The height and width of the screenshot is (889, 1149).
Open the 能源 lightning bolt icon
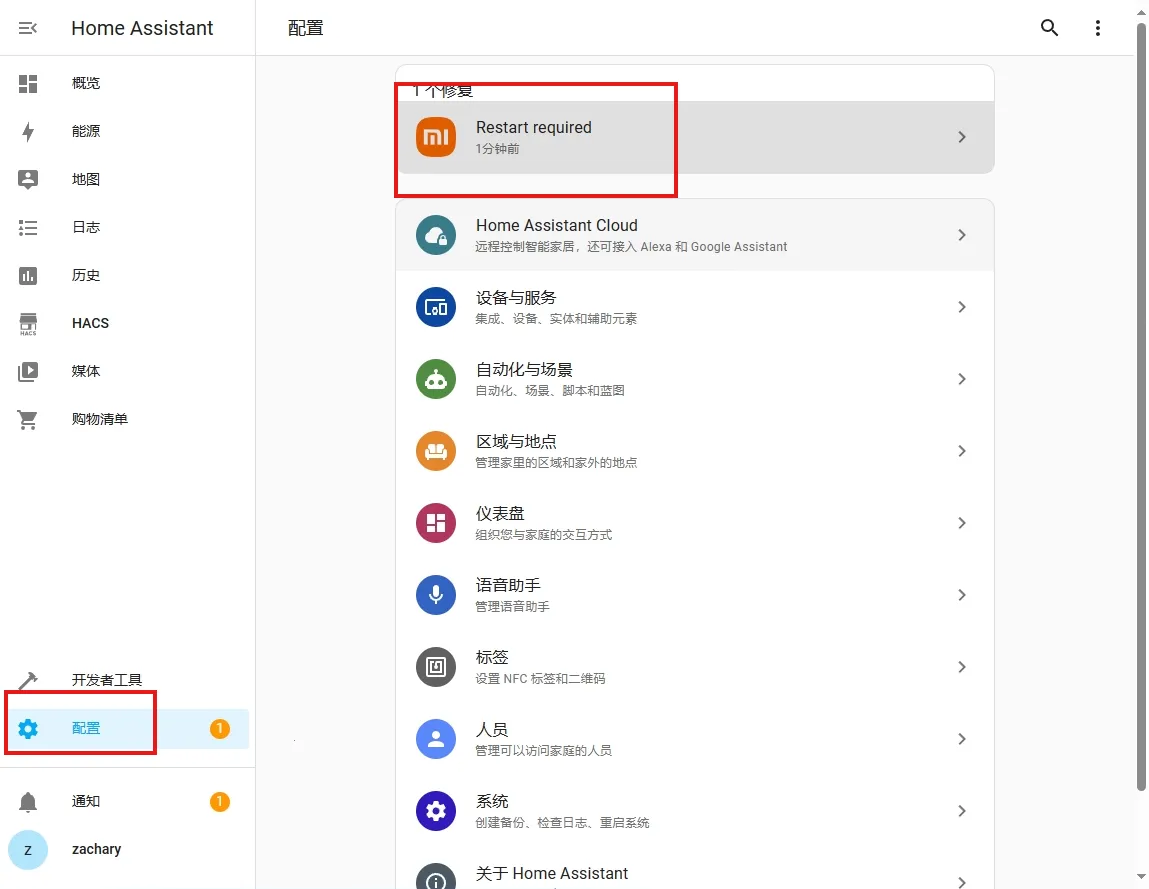[x=28, y=131]
